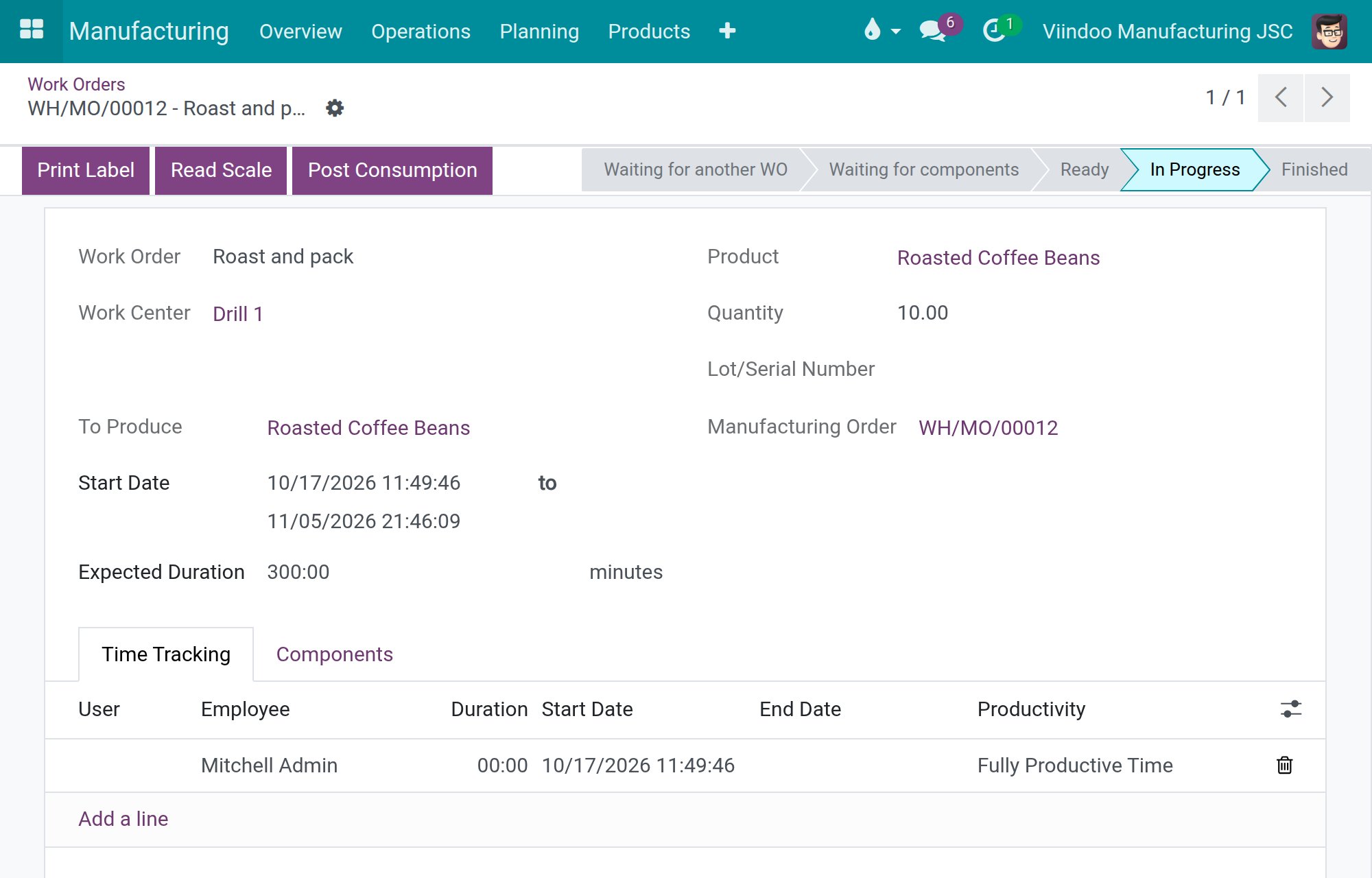Set status to Waiting for components
This screenshot has height=878, width=1372.
(923, 169)
